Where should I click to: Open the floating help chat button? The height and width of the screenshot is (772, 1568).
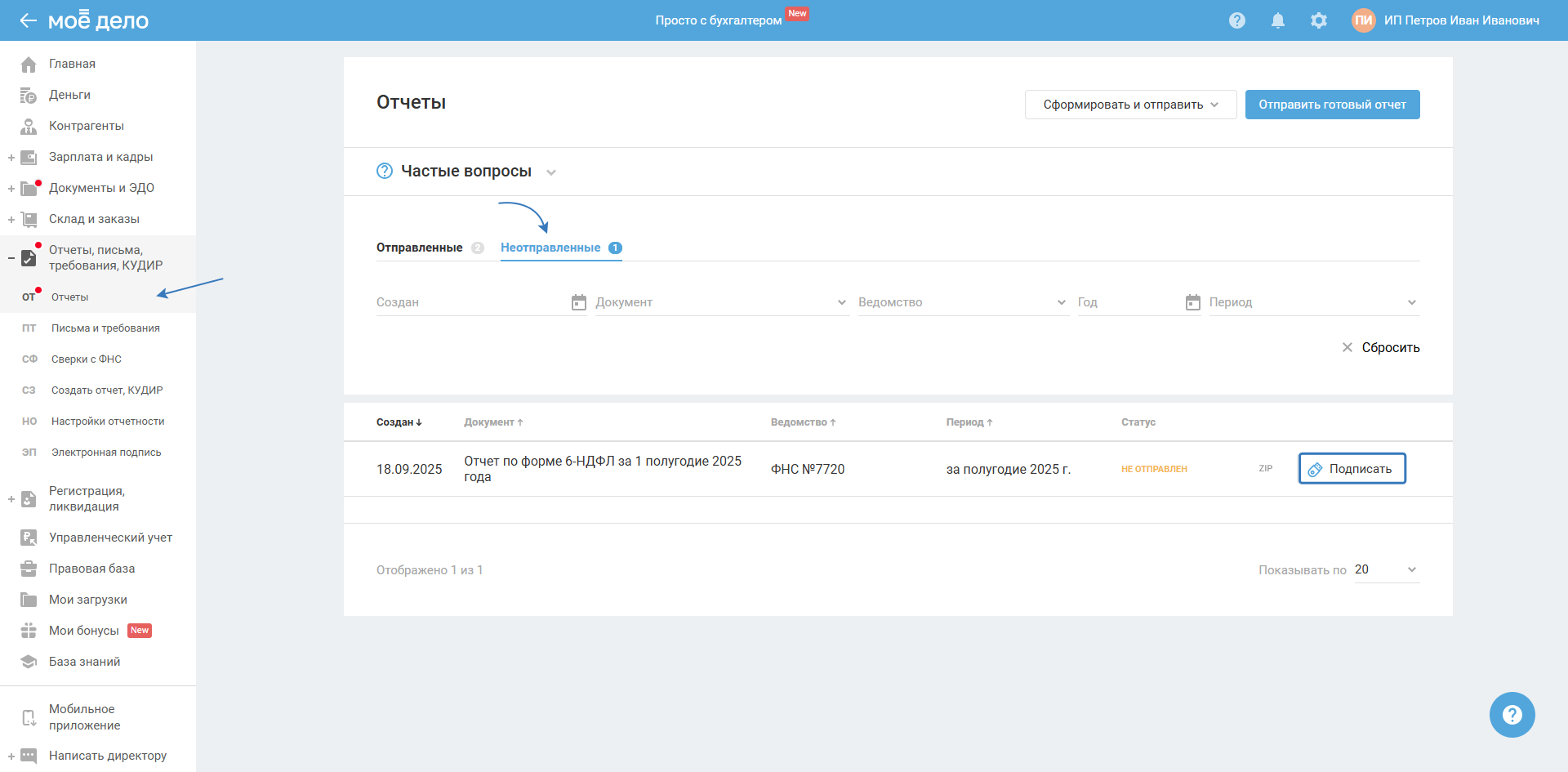click(1512, 715)
